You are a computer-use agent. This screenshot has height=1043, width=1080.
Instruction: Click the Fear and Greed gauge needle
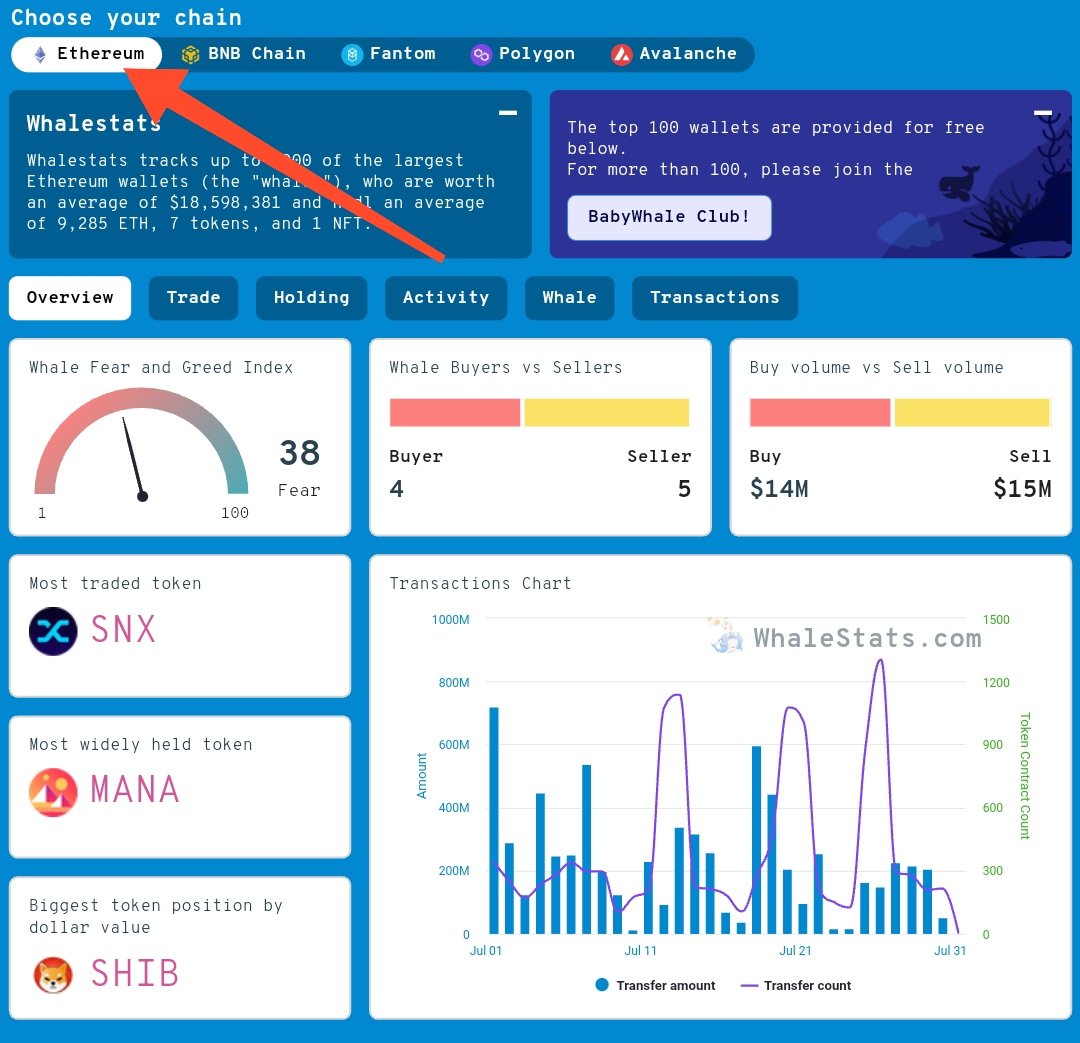click(134, 458)
